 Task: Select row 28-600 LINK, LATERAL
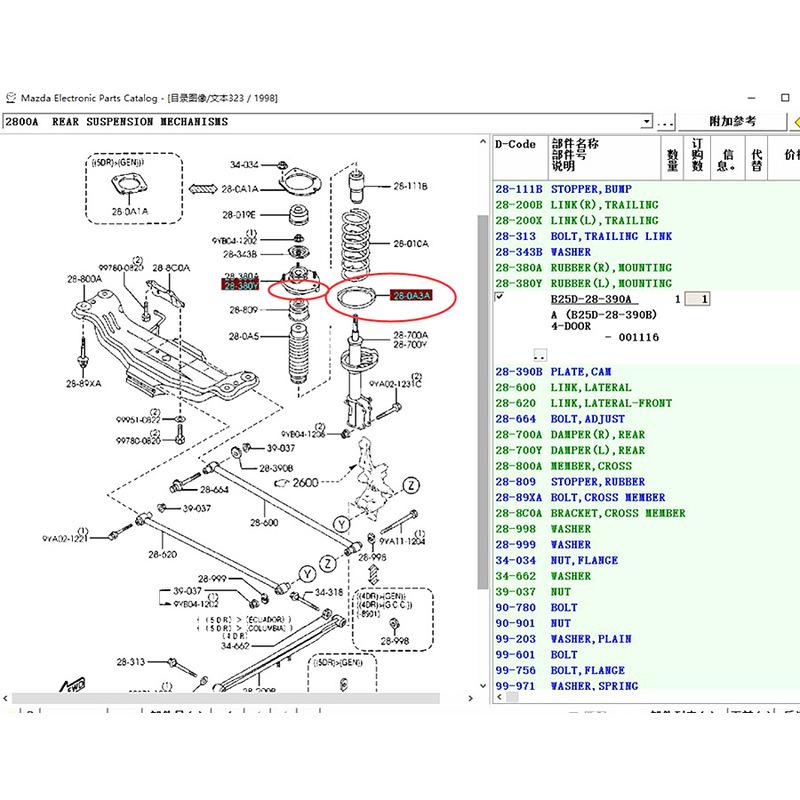click(646, 388)
